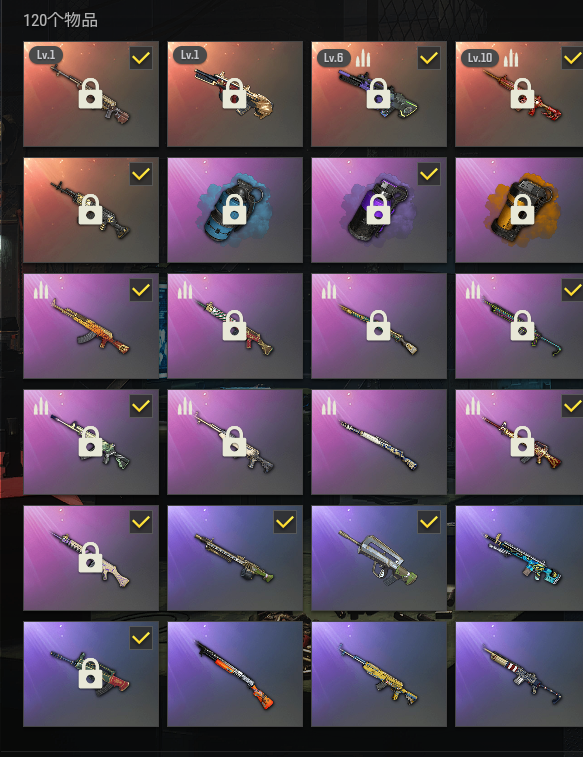This screenshot has width=583, height=757.
Task: Select the striped-barrel rifle skin in bottom row
Action: (x=519, y=674)
